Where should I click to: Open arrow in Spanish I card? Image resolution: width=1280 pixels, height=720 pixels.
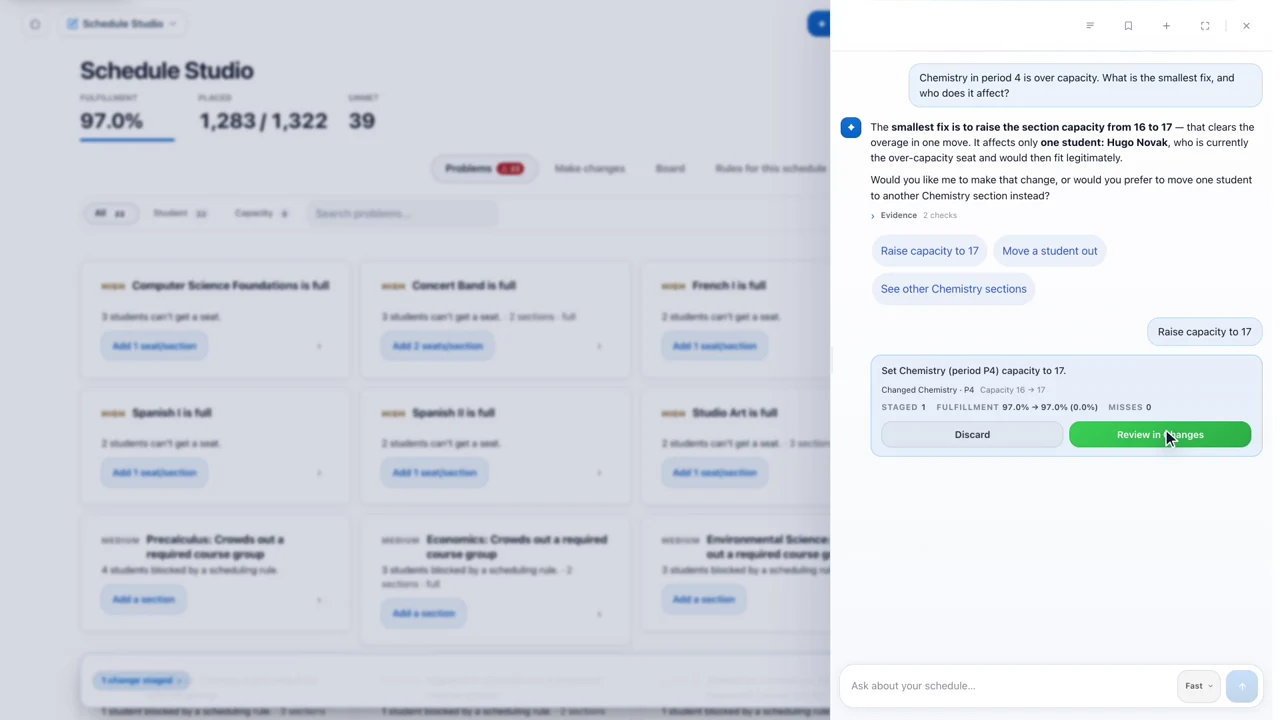(319, 472)
